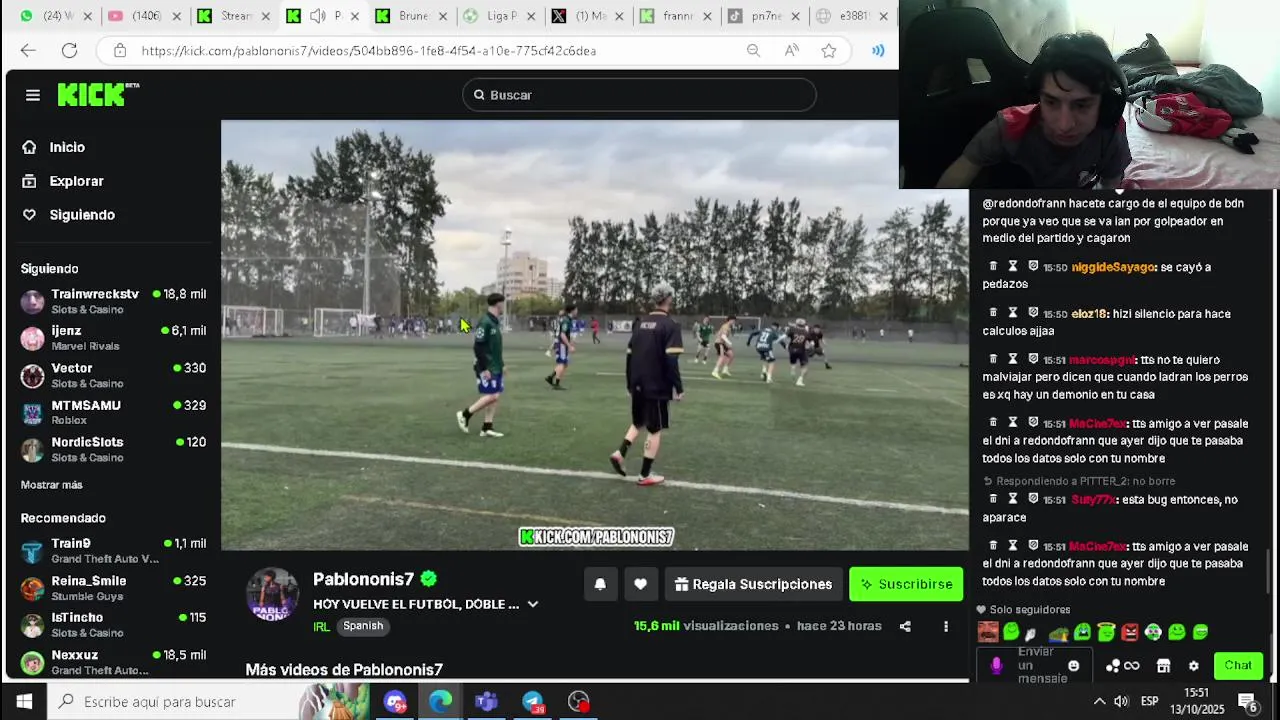Switch to the Brune Kick browser tab
This screenshot has height=720, width=1280.
pos(412,16)
